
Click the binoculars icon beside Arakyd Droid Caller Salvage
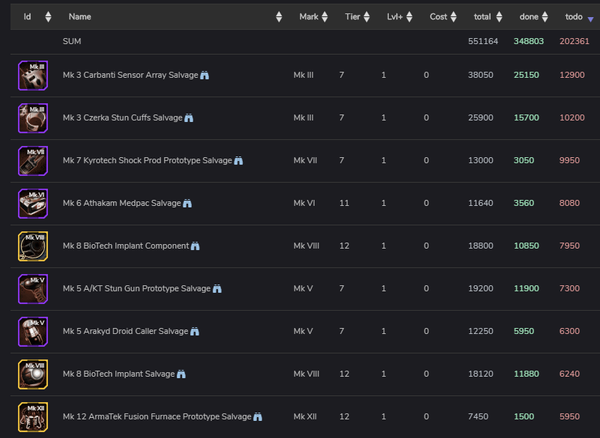195,332
